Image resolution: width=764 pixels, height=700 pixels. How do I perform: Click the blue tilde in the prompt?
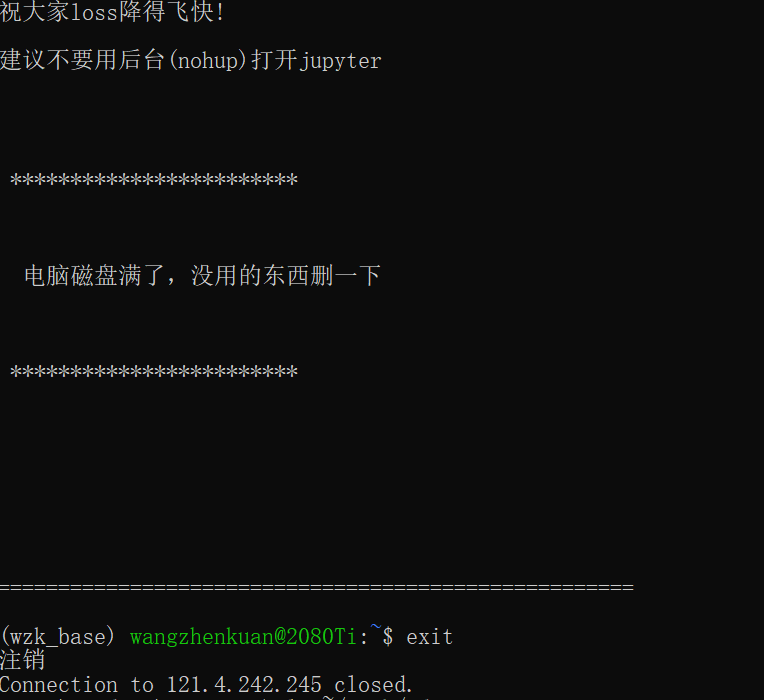376,627
